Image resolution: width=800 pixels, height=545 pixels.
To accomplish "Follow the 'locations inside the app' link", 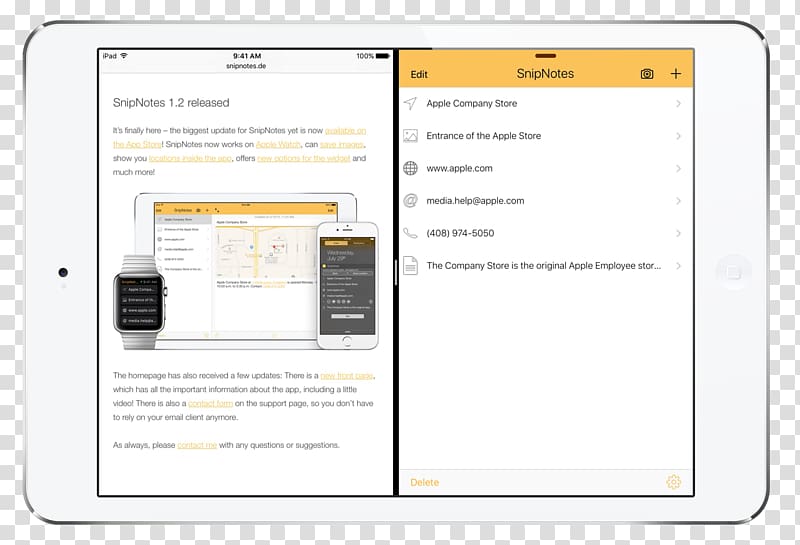I will (190, 158).
